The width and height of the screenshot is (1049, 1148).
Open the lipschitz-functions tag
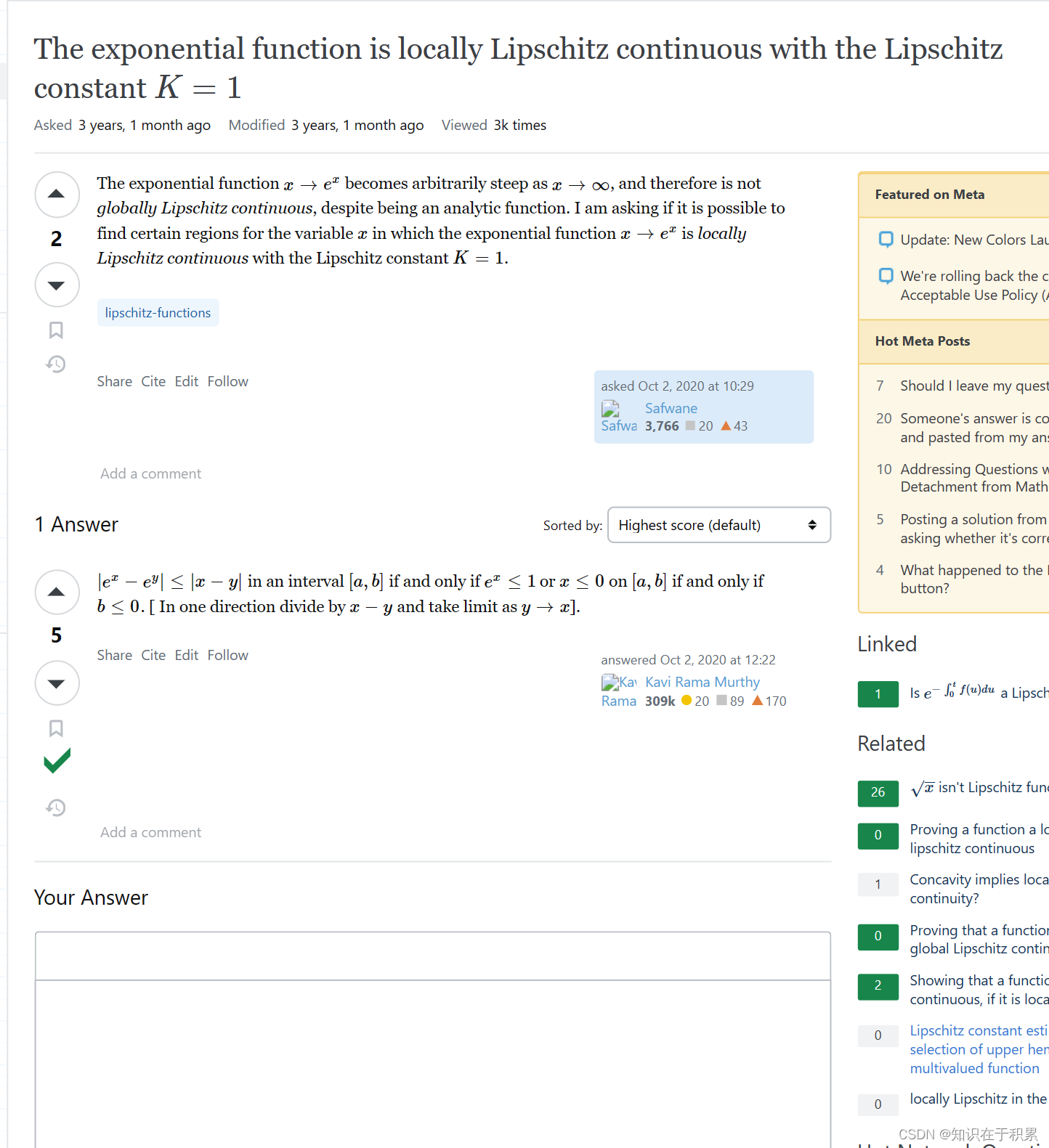[x=158, y=313]
